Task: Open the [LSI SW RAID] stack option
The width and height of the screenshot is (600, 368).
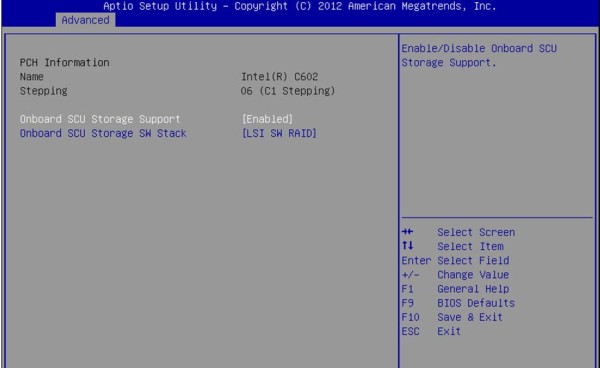Action: coord(279,133)
